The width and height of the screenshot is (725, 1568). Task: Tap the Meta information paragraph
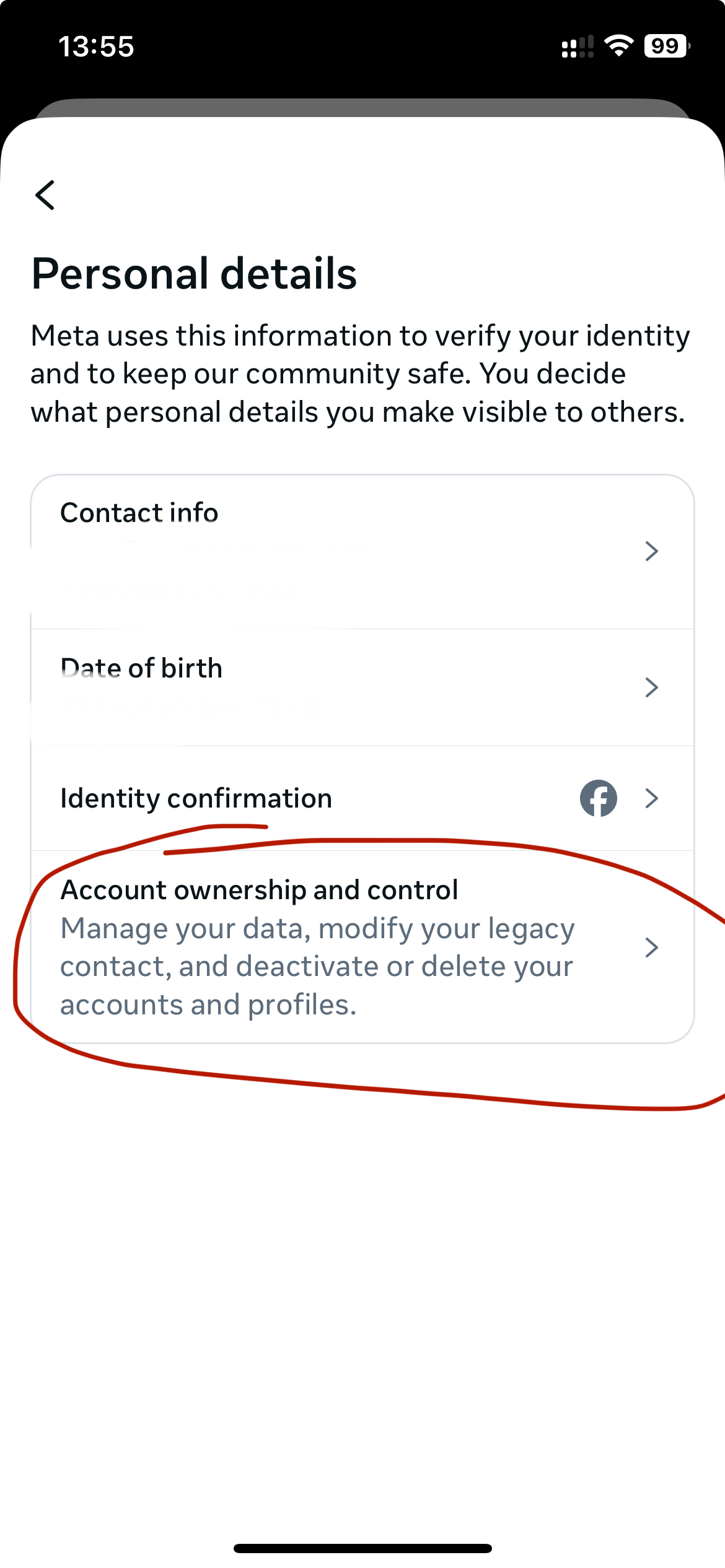[x=360, y=374]
